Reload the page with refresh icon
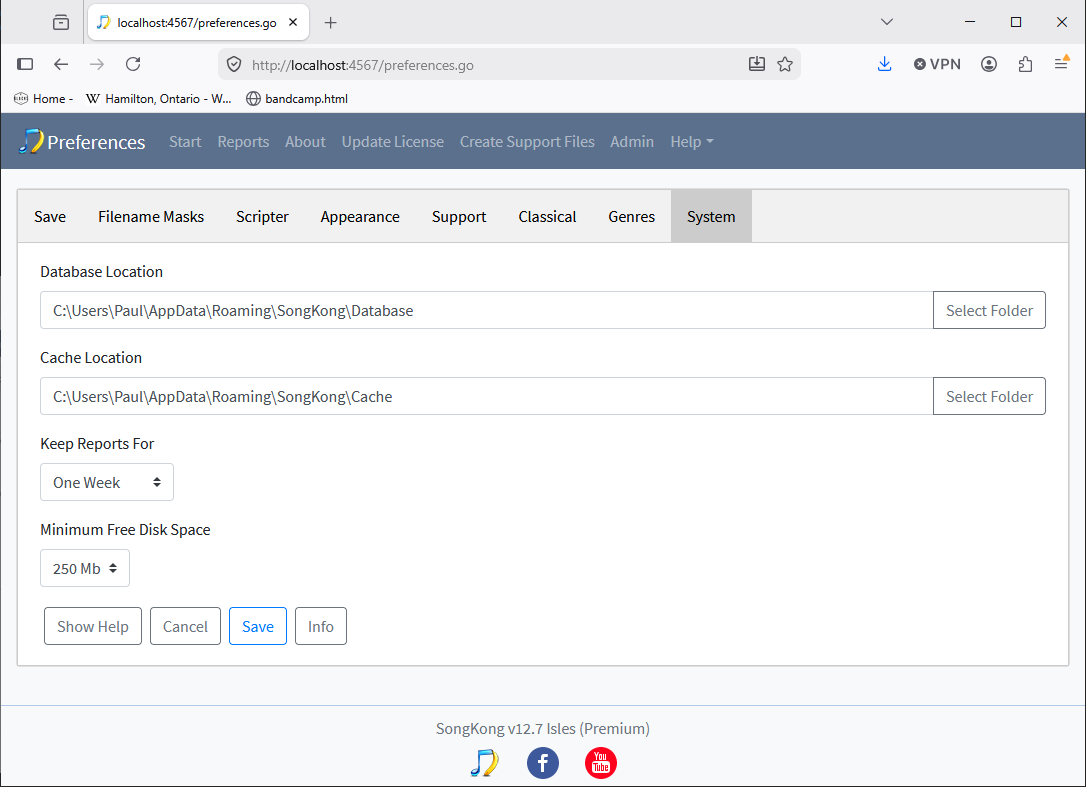The image size is (1086, 787). pyautogui.click(x=133, y=64)
